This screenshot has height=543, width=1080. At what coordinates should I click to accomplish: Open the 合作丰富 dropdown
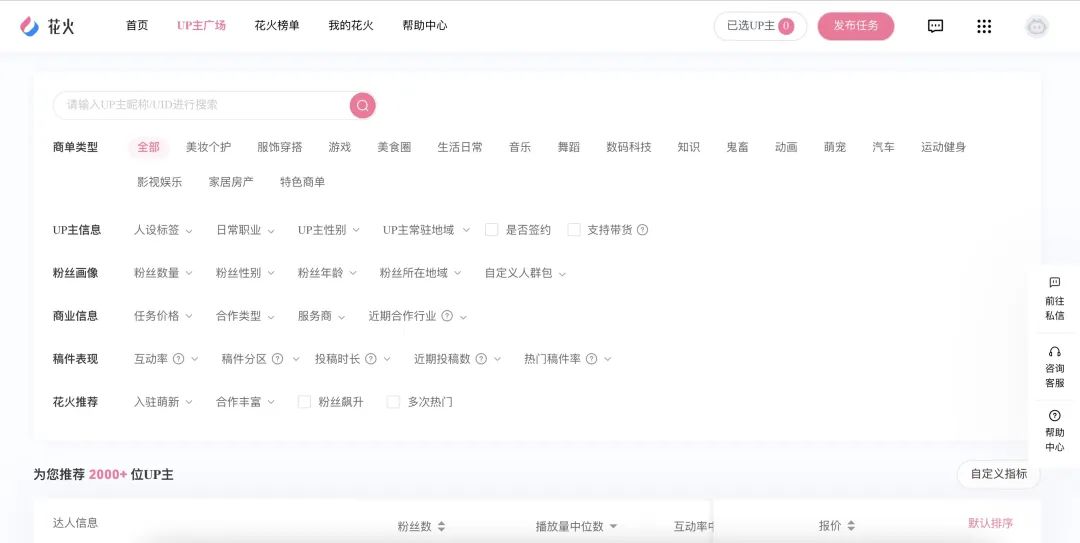(x=245, y=402)
